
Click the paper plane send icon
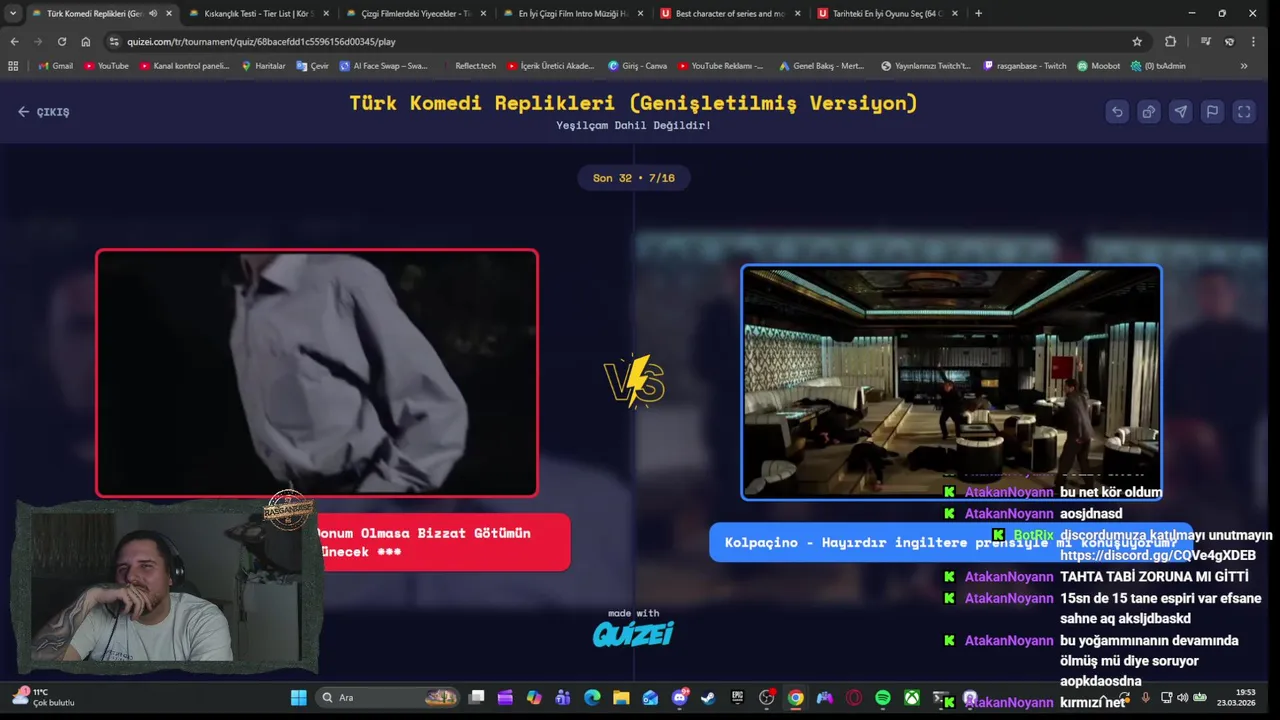tap(1181, 112)
